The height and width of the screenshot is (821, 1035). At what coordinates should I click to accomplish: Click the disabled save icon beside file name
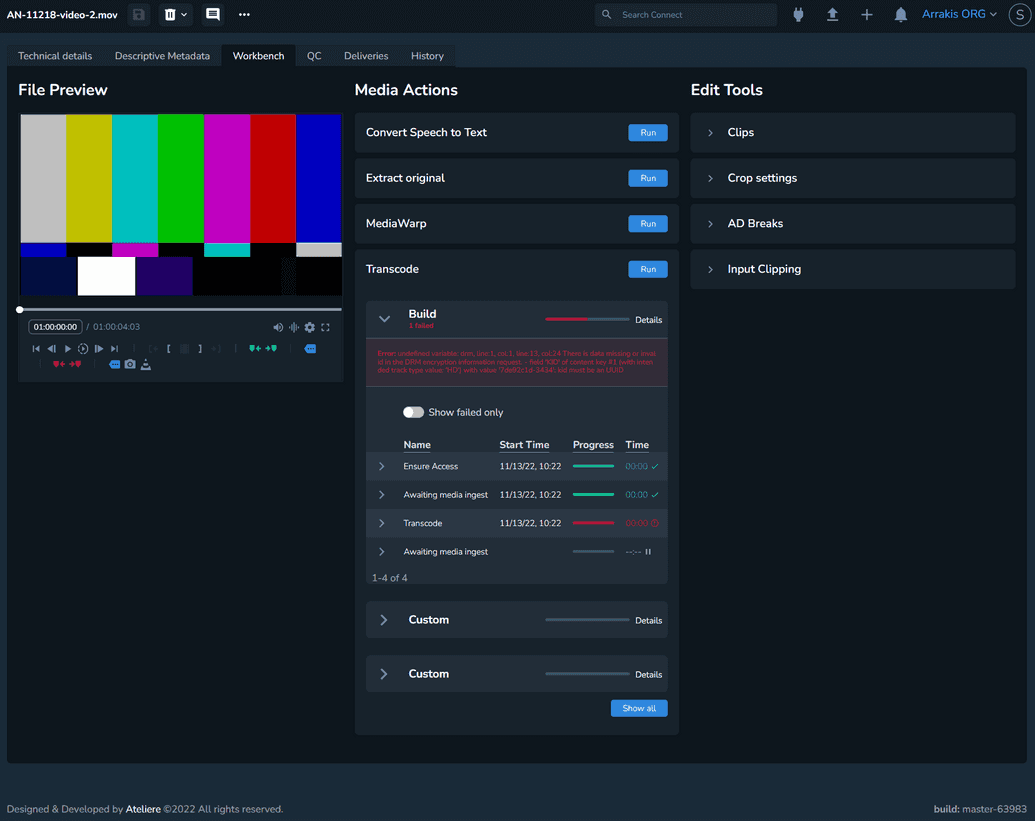[139, 15]
